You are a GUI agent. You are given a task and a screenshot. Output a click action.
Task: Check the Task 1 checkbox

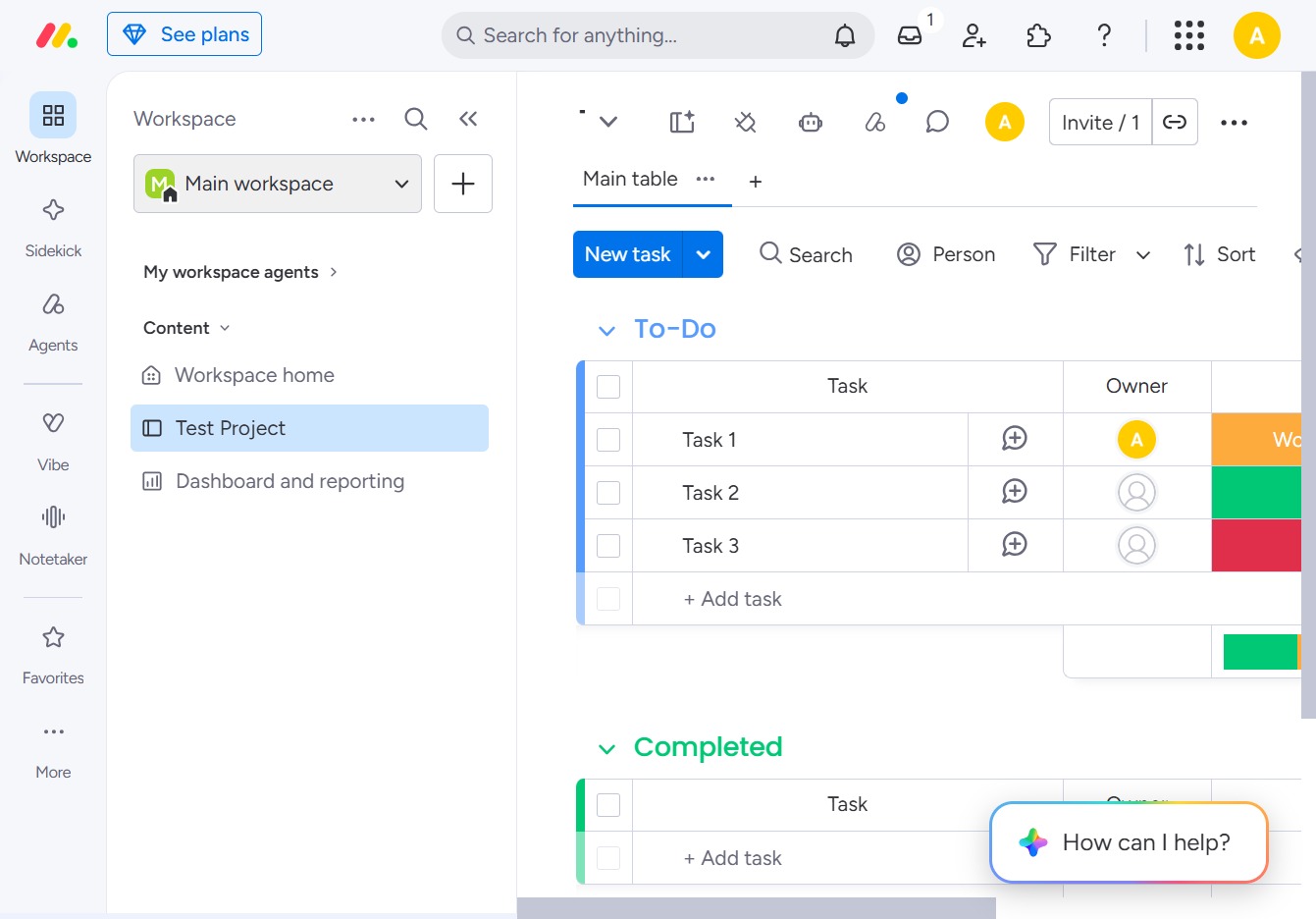(x=608, y=440)
